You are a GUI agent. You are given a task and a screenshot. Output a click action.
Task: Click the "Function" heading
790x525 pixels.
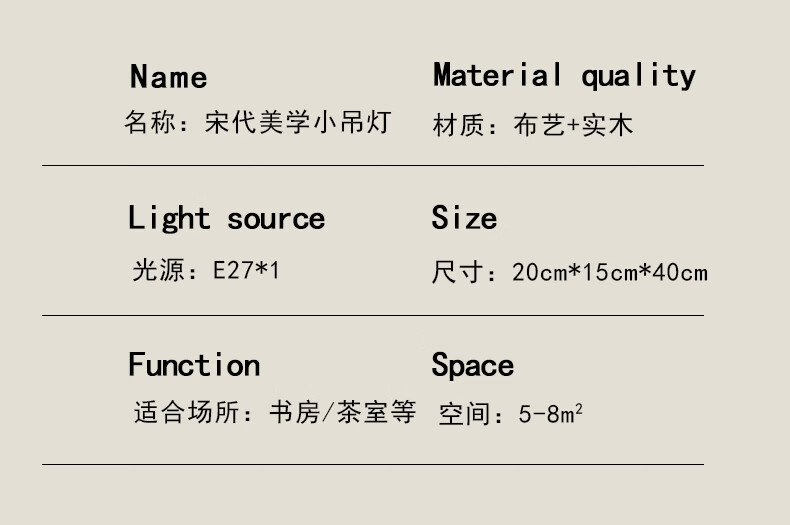coord(194,365)
